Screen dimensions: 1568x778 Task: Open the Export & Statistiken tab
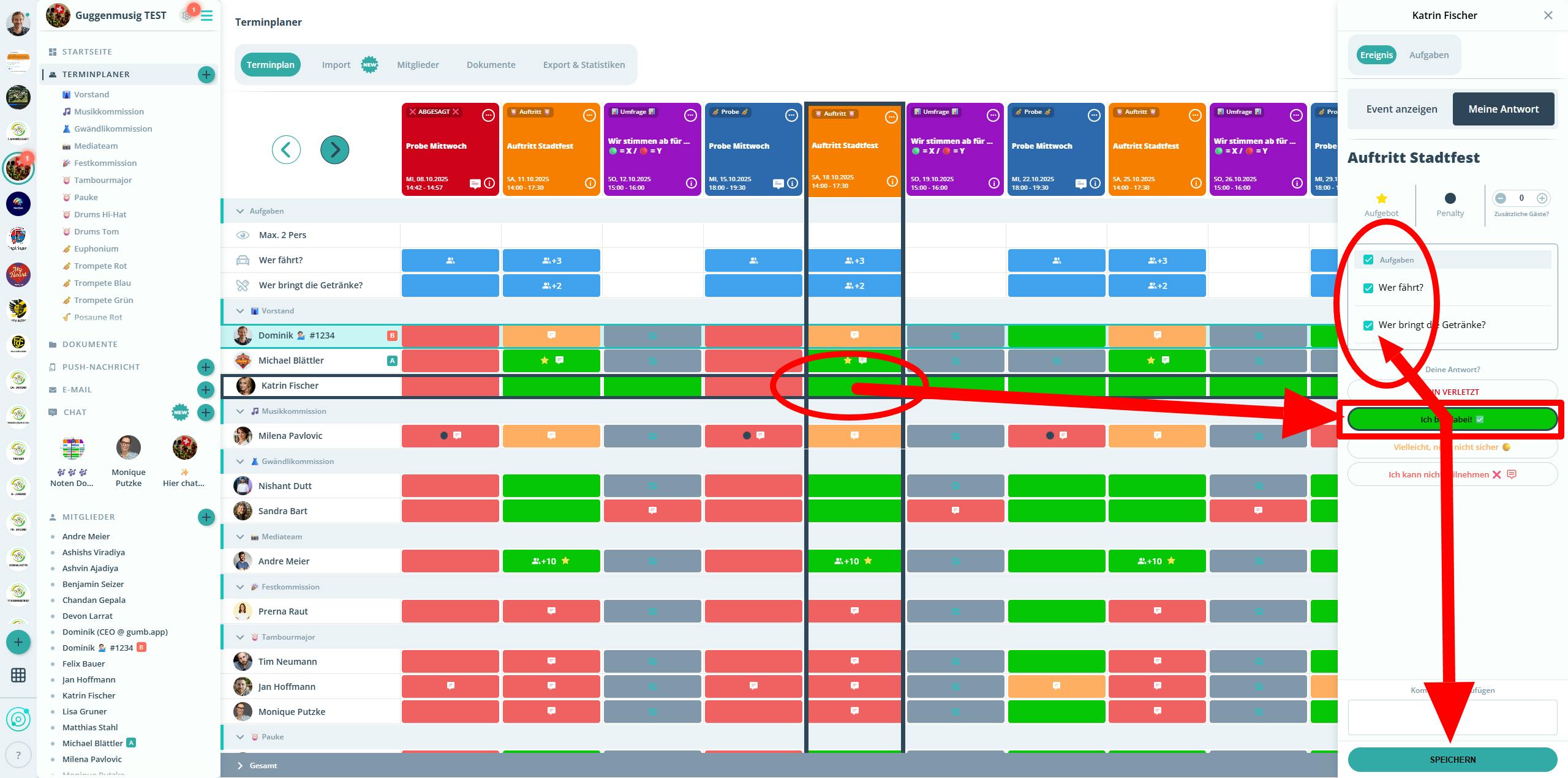tap(584, 65)
